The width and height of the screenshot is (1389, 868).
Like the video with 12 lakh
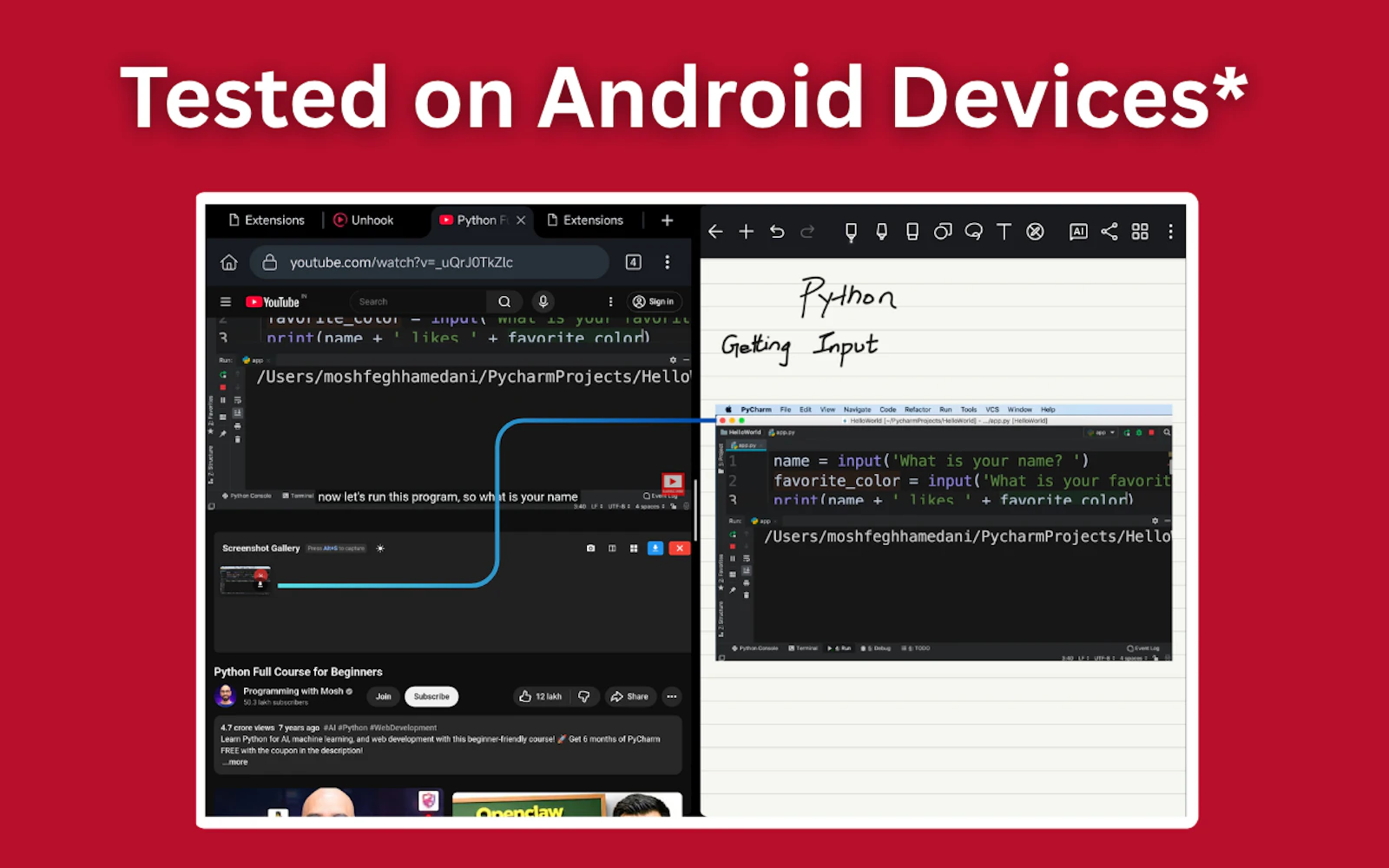[541, 696]
